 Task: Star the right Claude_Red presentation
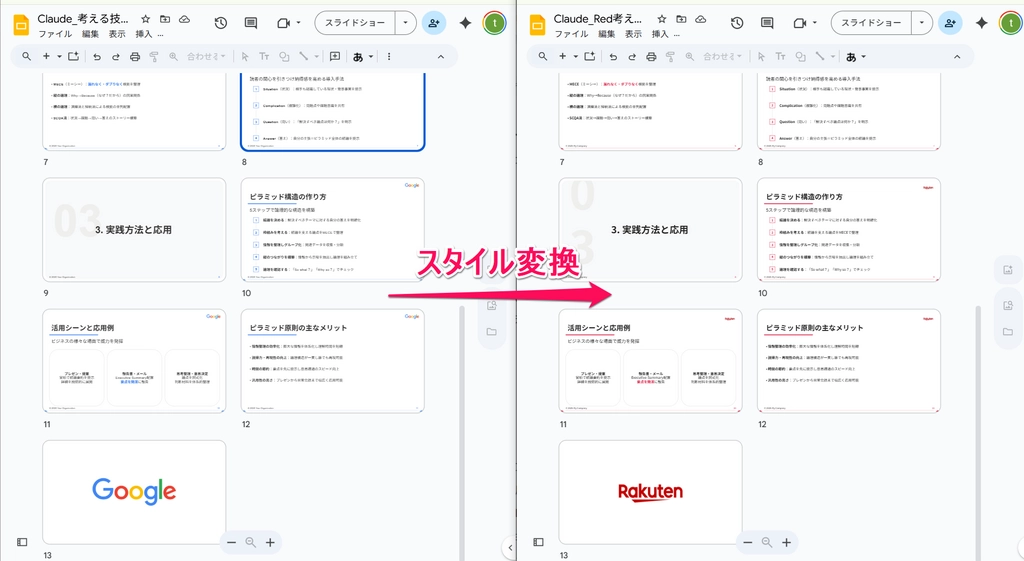coord(662,19)
